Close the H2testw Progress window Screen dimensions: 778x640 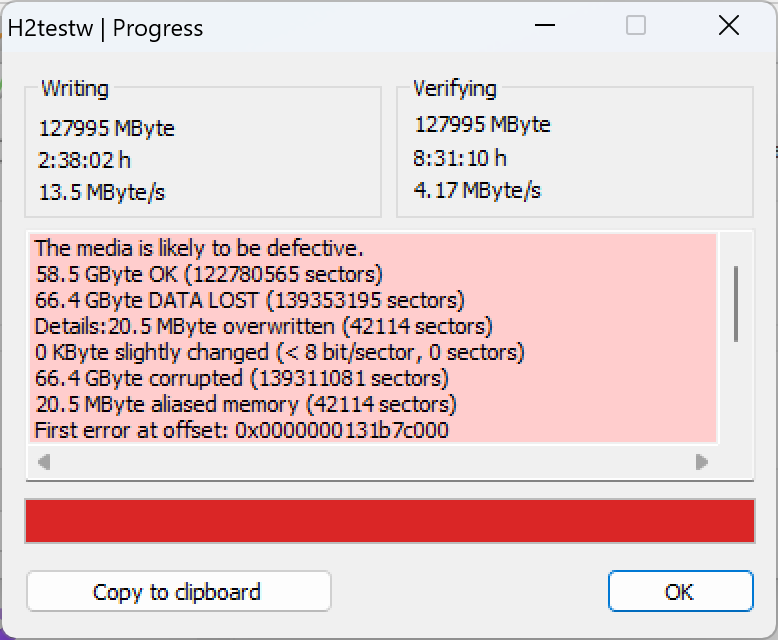point(728,27)
